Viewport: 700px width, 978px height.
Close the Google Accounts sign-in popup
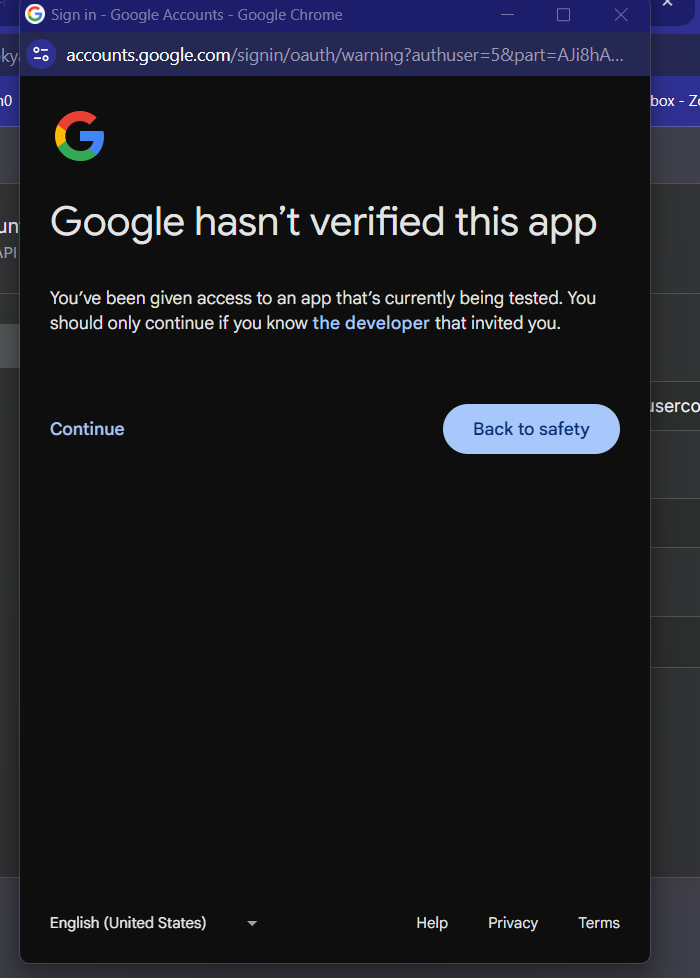coord(621,15)
